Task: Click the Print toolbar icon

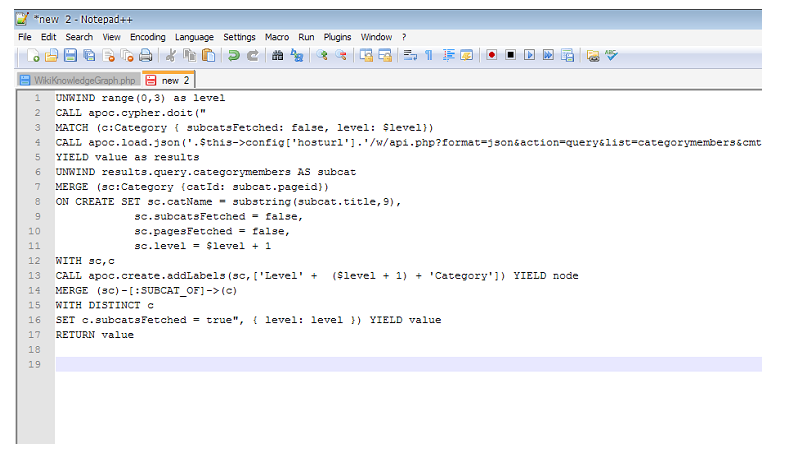Action: 146,56
